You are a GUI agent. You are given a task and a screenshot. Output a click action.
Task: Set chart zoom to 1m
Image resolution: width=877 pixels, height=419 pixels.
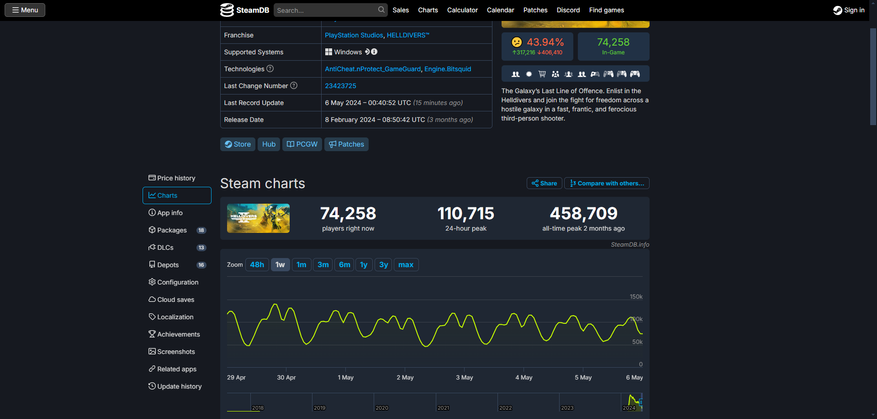coord(301,265)
